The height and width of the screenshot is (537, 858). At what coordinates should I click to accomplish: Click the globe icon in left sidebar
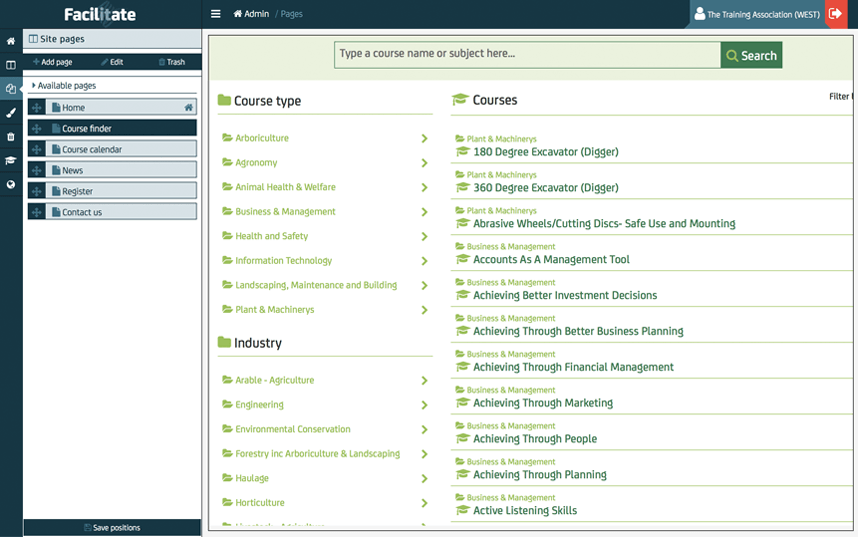[x=11, y=185]
